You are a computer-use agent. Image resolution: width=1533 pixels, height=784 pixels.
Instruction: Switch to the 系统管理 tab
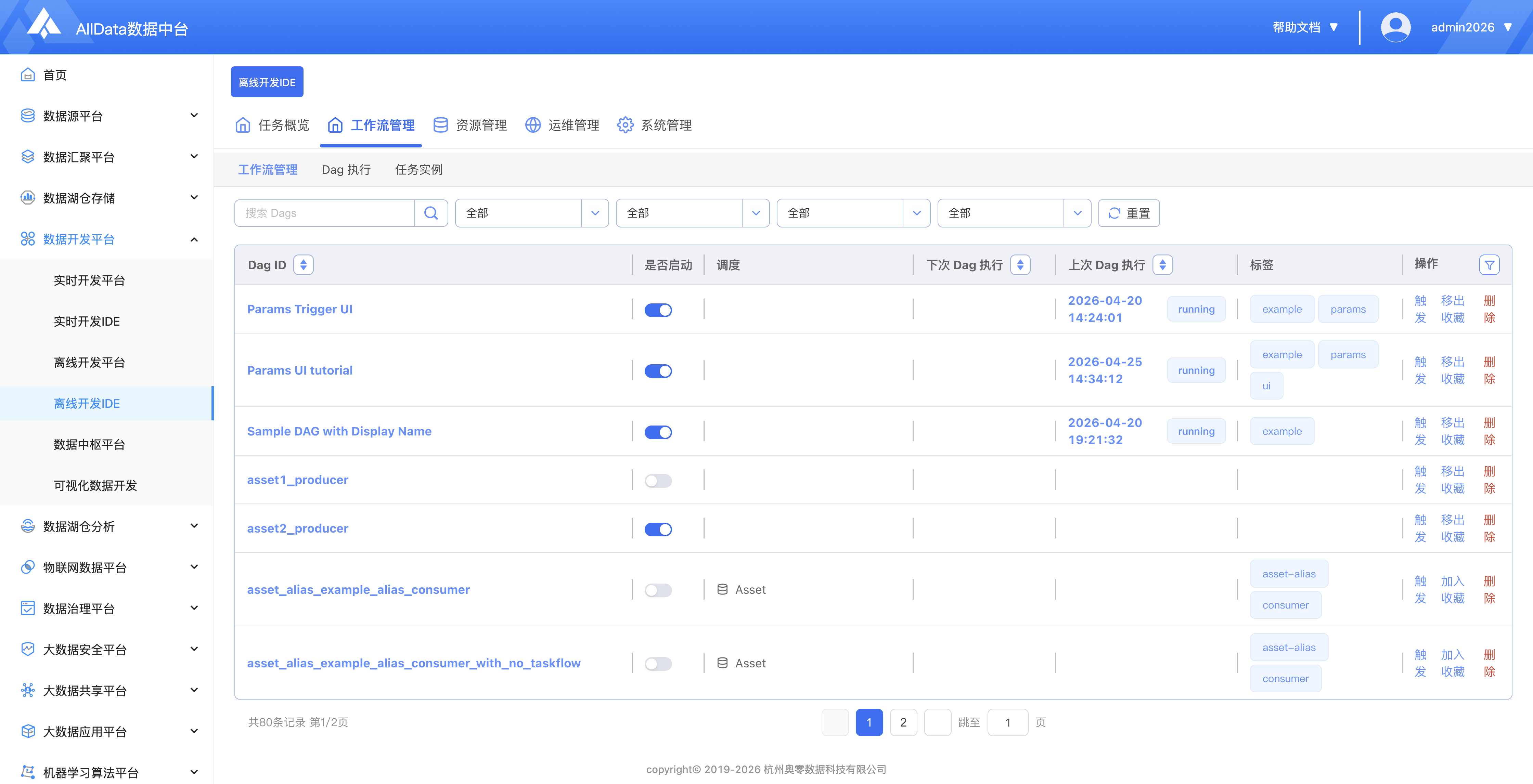pyautogui.click(x=654, y=125)
